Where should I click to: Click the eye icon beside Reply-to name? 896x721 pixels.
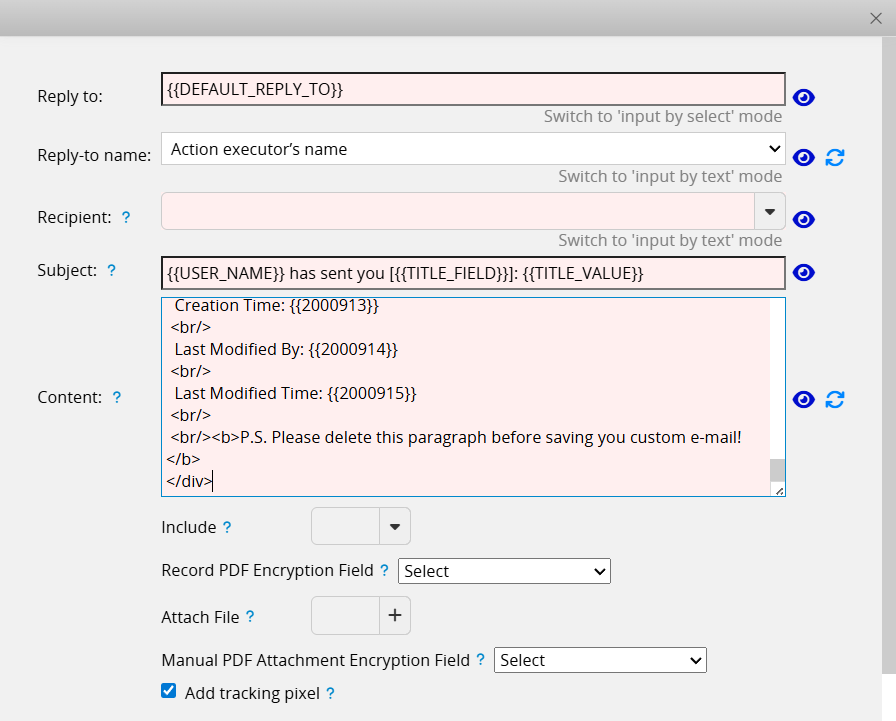pos(803,158)
